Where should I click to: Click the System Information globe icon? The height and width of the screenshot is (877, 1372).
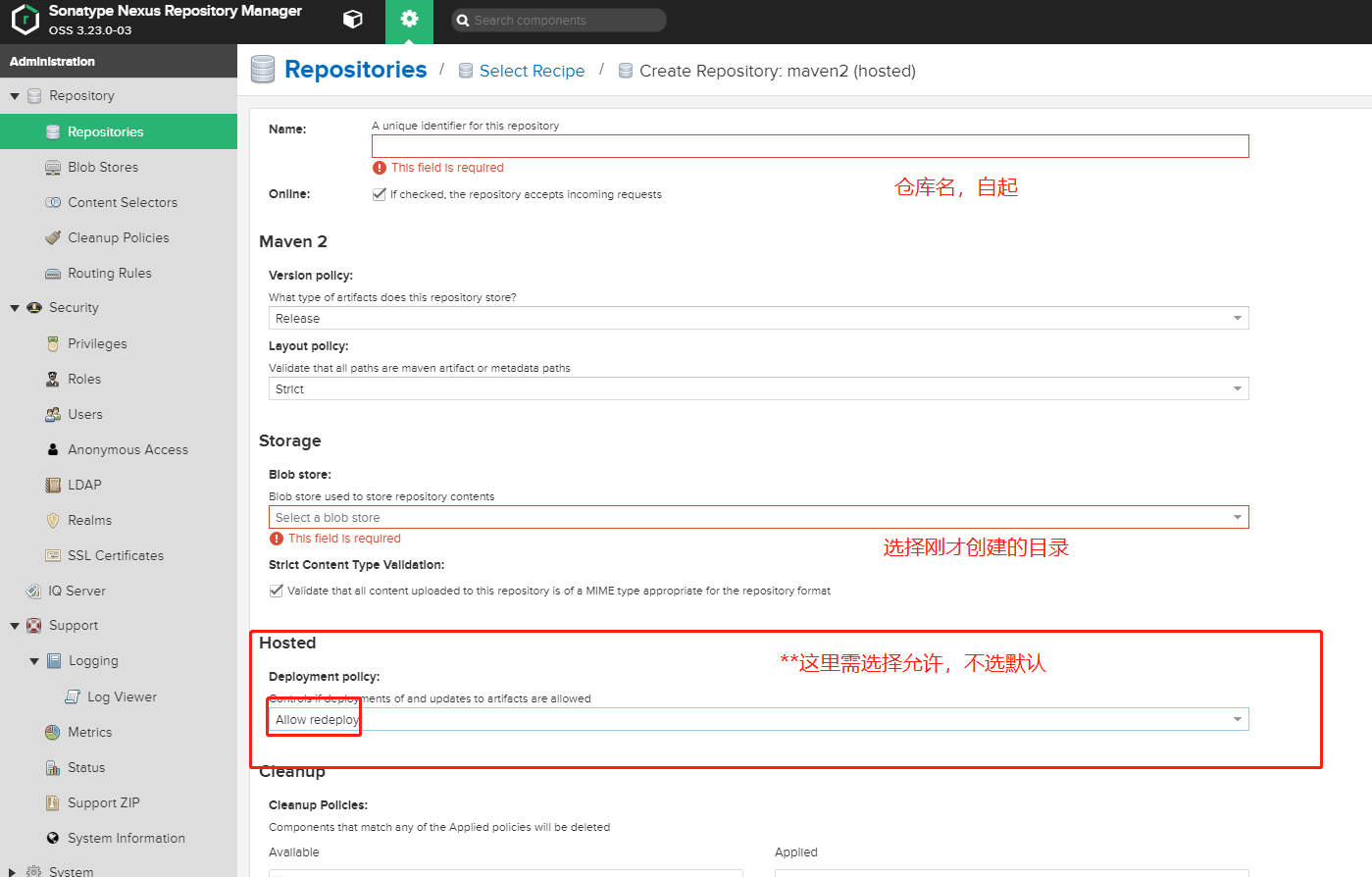53,839
